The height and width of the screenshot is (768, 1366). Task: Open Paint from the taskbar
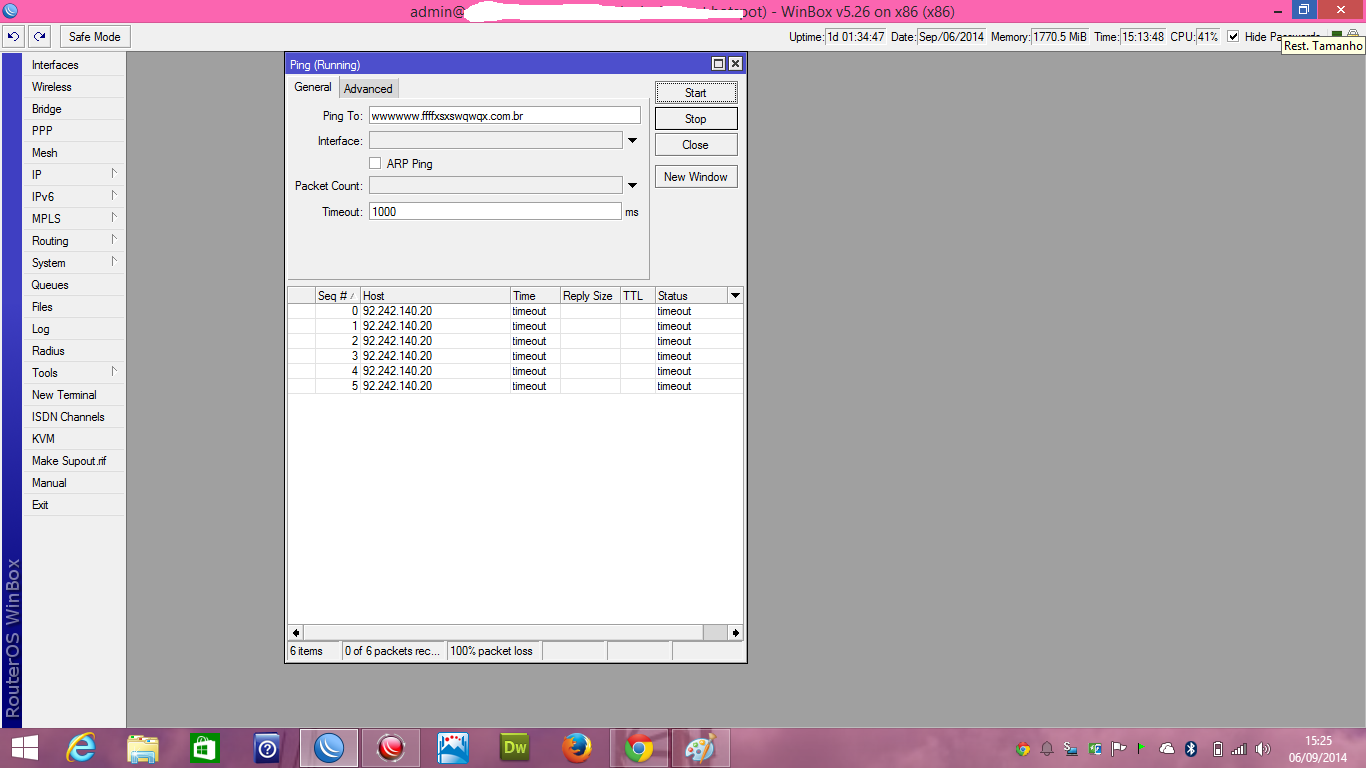click(701, 748)
